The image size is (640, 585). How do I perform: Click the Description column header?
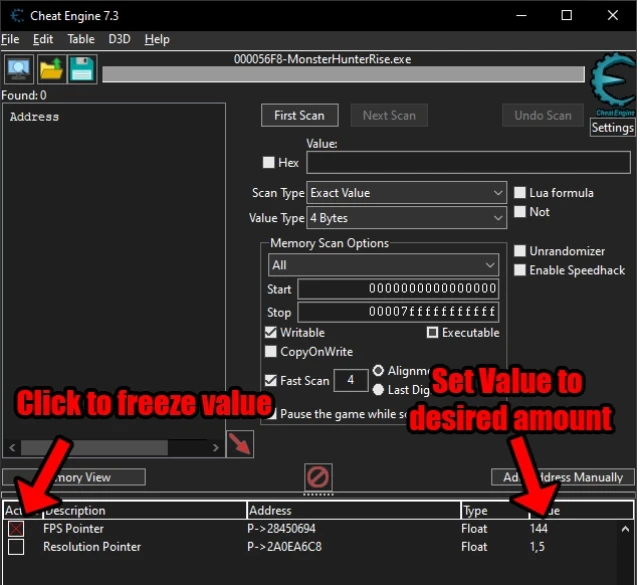[144, 510]
